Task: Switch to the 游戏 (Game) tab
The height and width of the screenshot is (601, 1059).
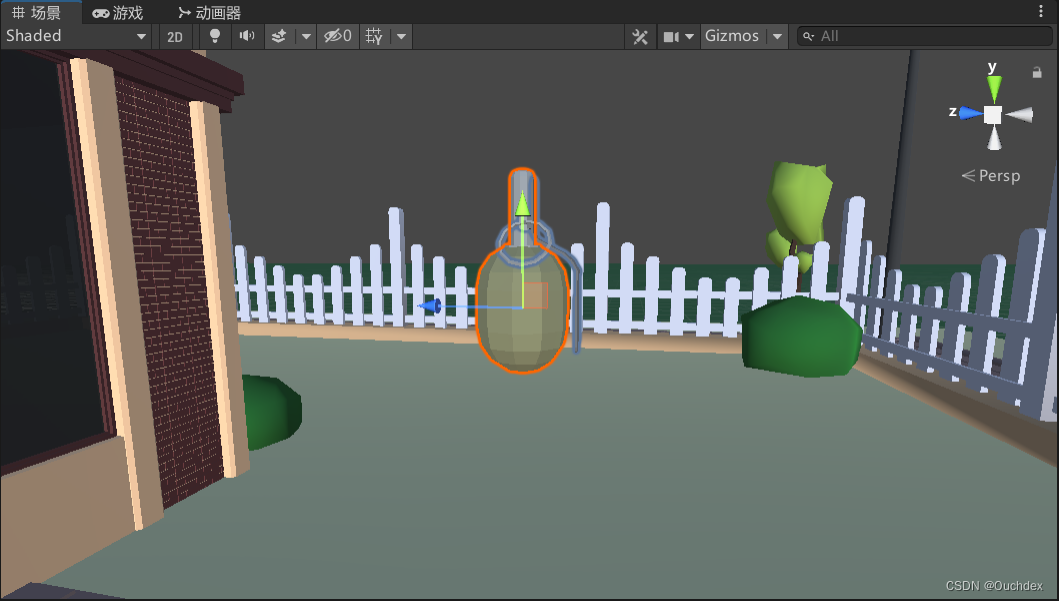Action: pos(118,13)
